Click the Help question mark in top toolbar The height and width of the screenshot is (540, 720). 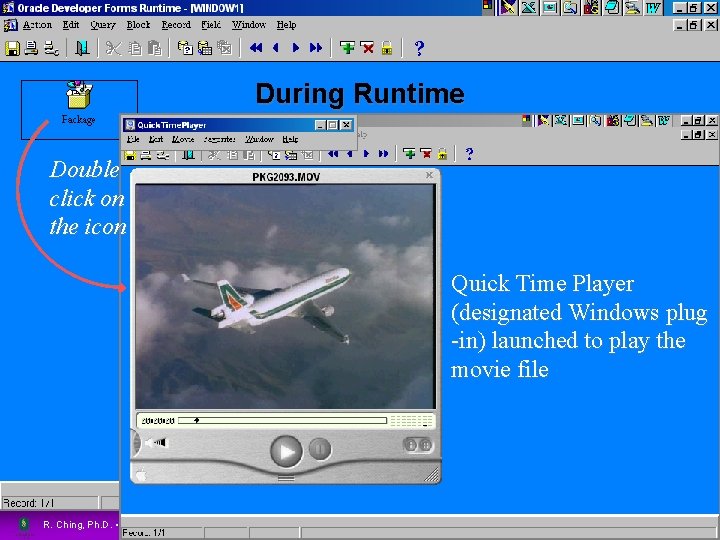[x=419, y=48]
